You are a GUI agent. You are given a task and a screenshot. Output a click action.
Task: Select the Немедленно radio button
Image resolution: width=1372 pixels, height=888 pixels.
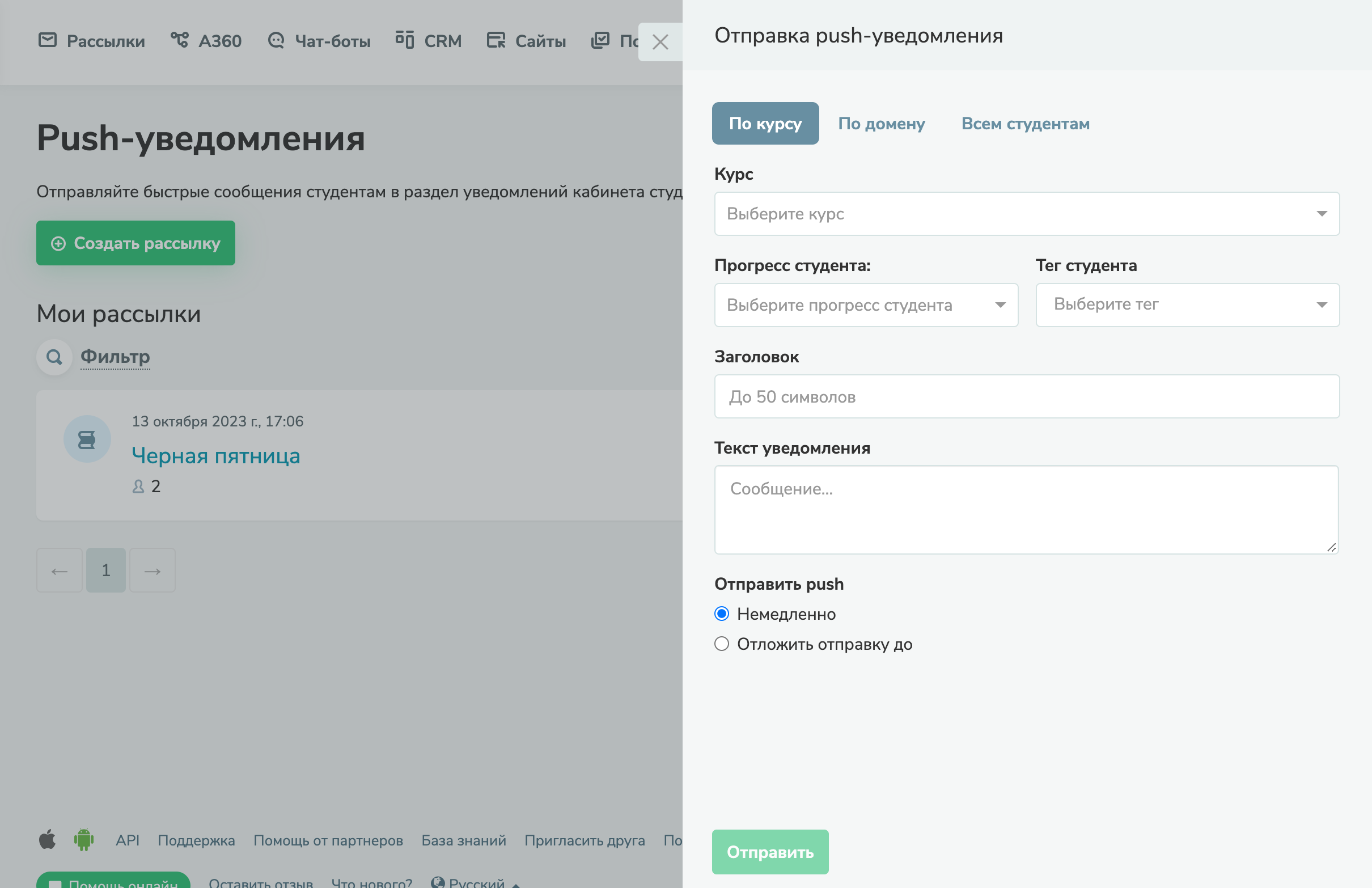coord(721,614)
